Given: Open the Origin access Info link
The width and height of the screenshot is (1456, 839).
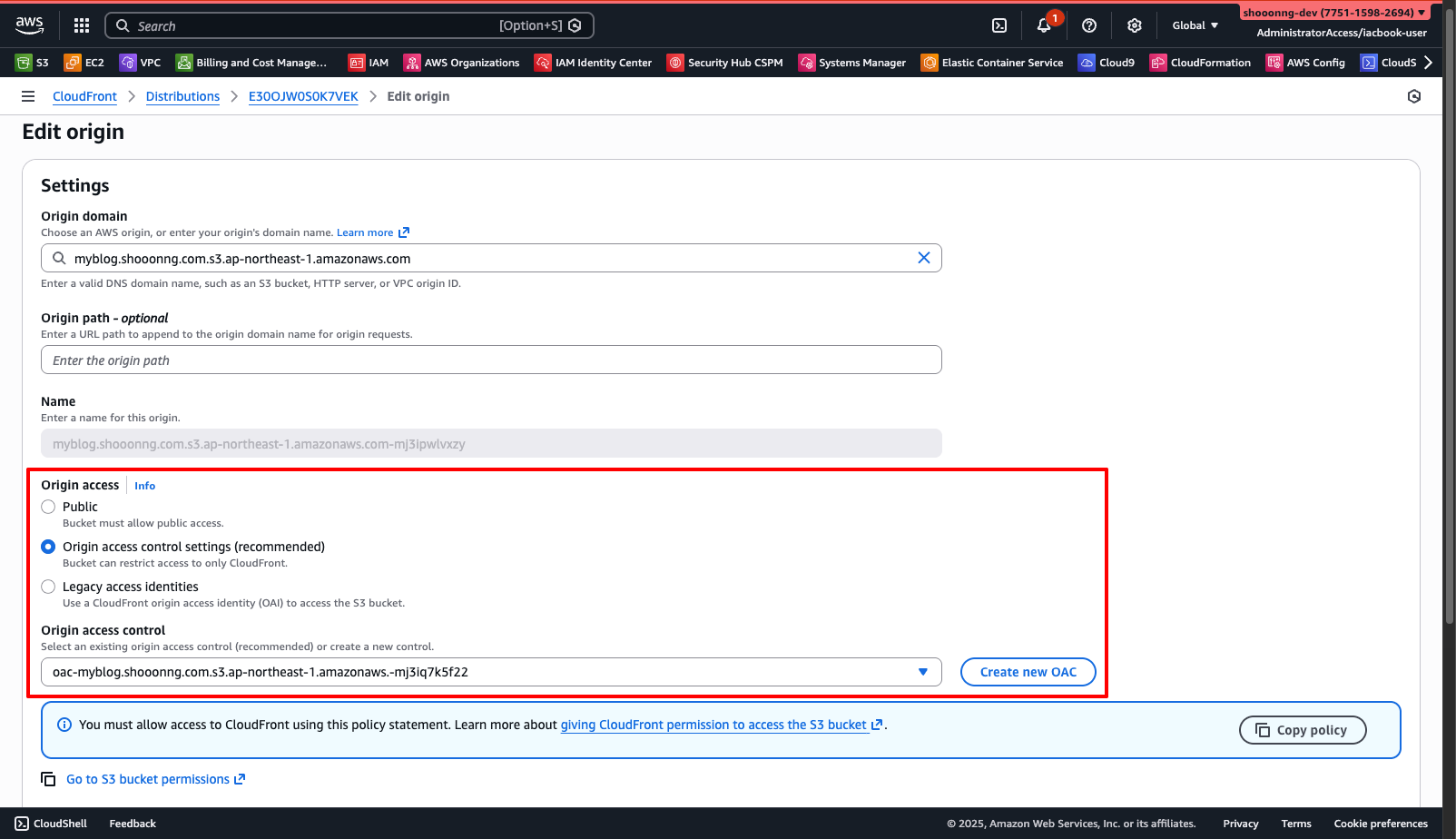Looking at the screenshot, I should click(145, 486).
